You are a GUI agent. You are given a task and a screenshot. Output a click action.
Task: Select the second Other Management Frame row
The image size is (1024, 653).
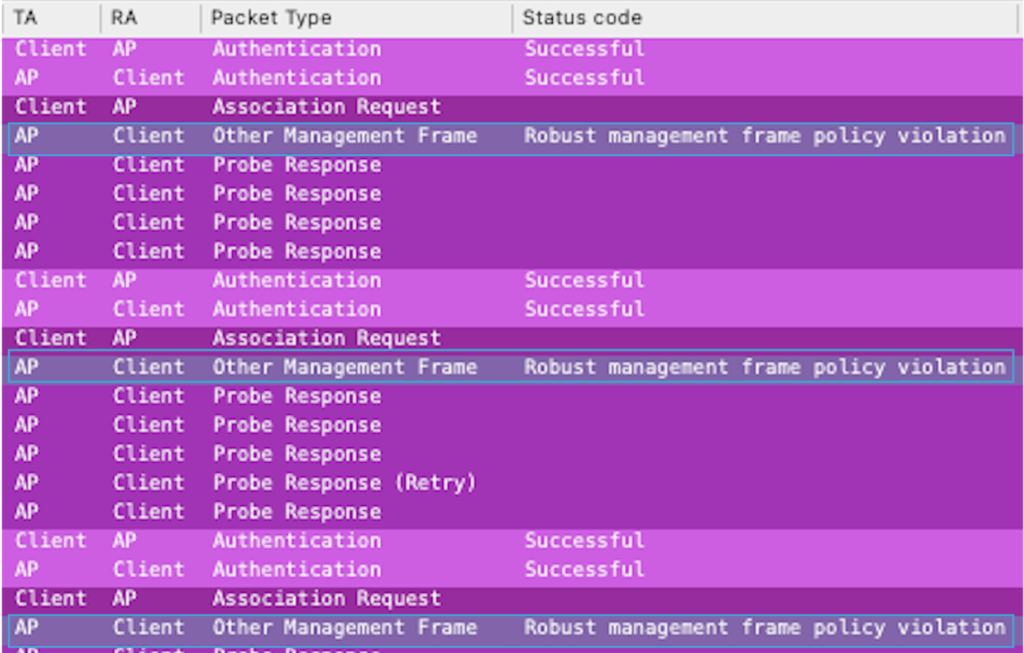[x=344, y=367]
